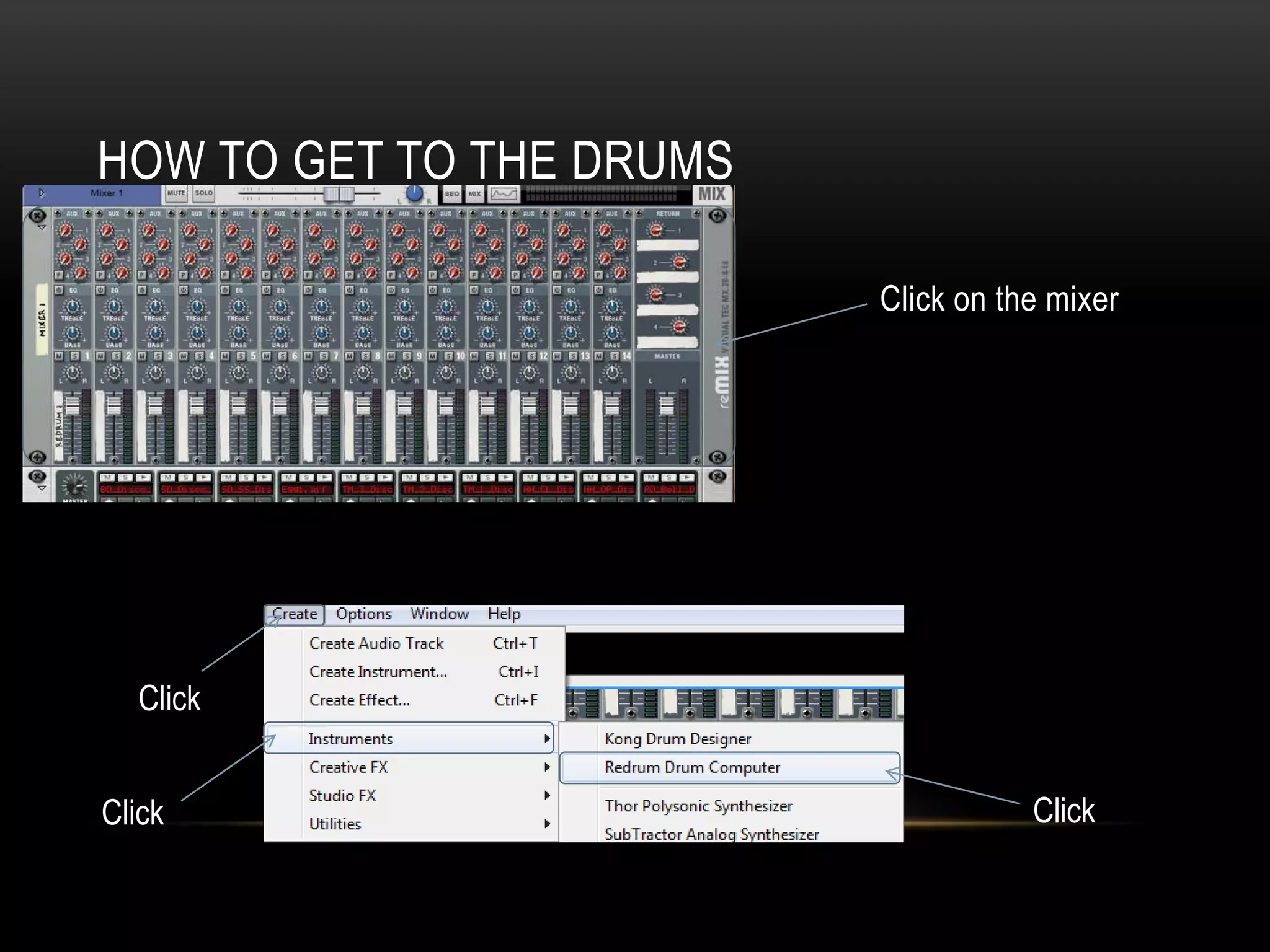Image resolution: width=1270 pixels, height=952 pixels.
Task: Click the automation waveform icon in mixer header
Action: [503, 194]
